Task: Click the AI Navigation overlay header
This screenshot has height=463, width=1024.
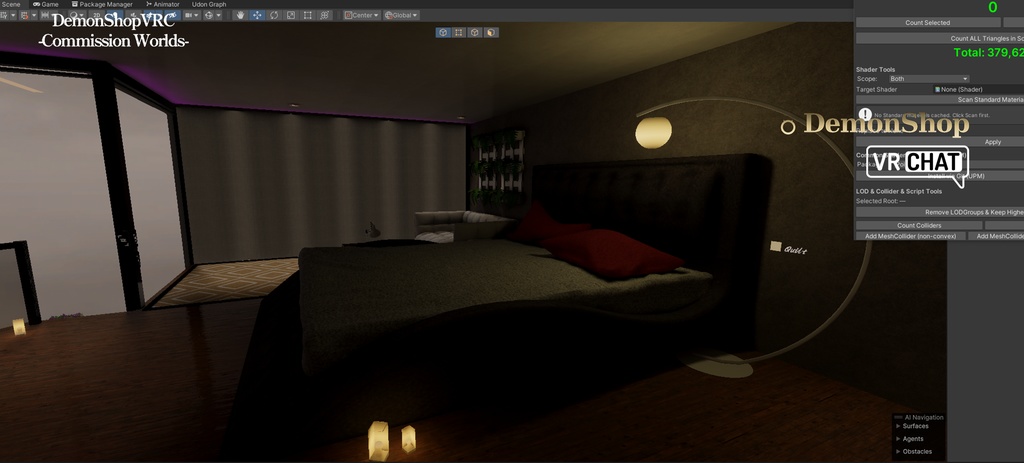Action: coord(919,417)
